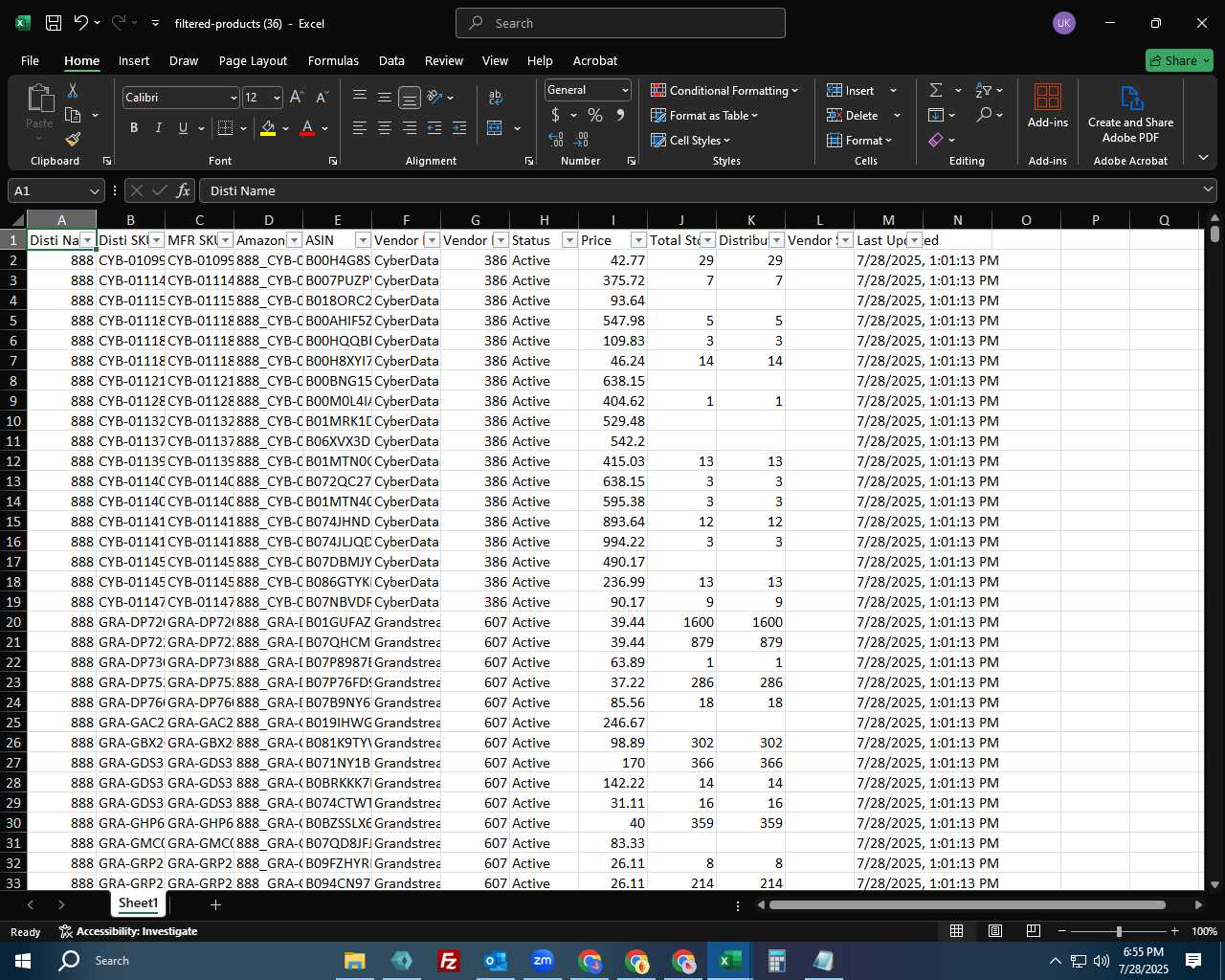Click the Clear eraser icon
This screenshot has height=980, width=1225.
pyautogui.click(x=936, y=140)
